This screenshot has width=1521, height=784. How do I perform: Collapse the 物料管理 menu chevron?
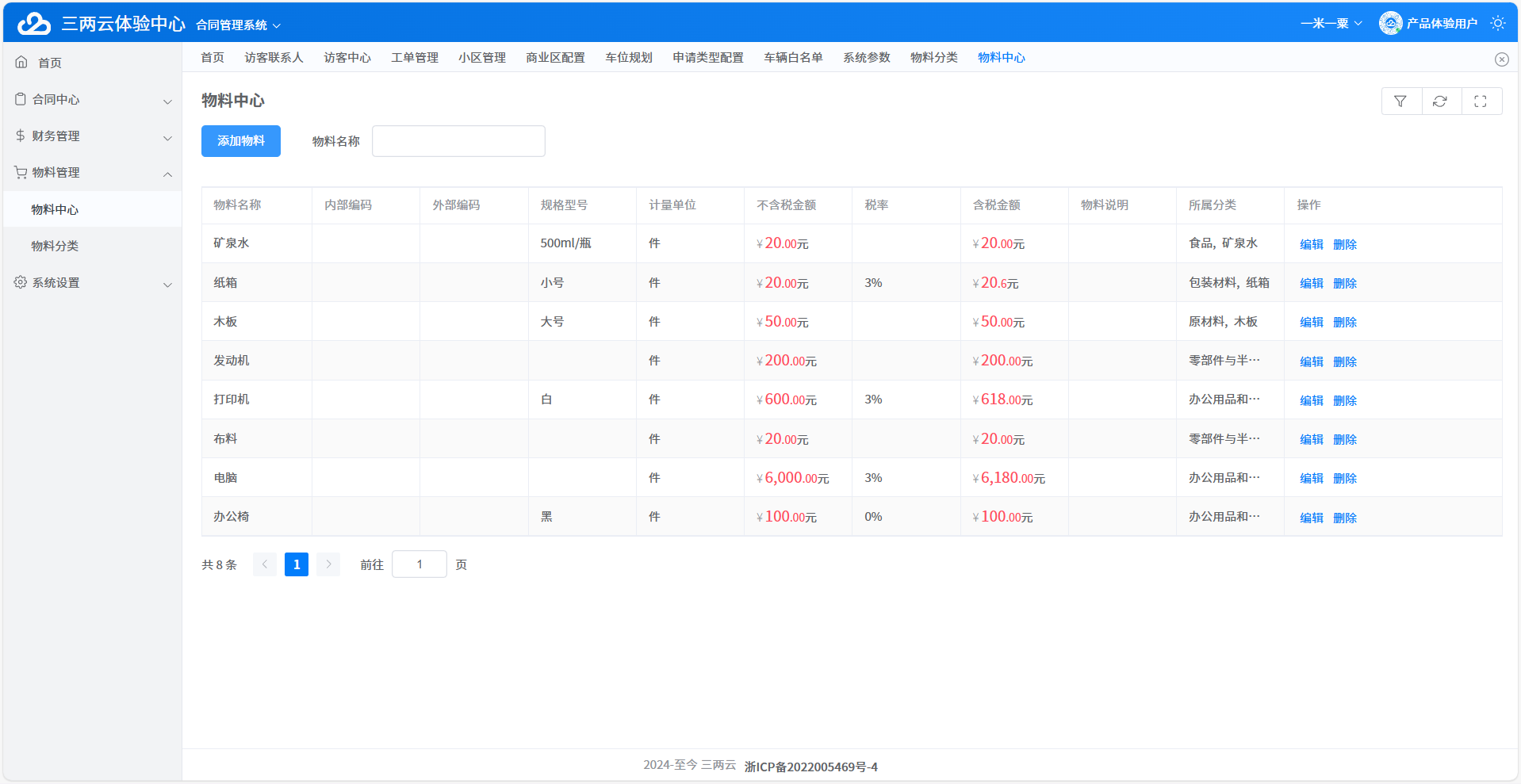coord(167,174)
